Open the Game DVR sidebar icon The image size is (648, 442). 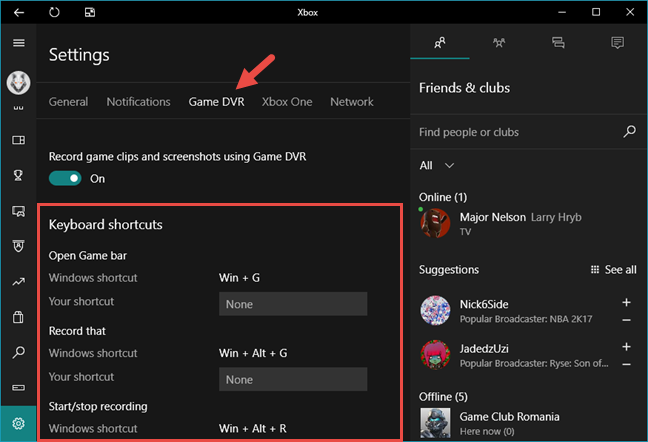click(18, 211)
